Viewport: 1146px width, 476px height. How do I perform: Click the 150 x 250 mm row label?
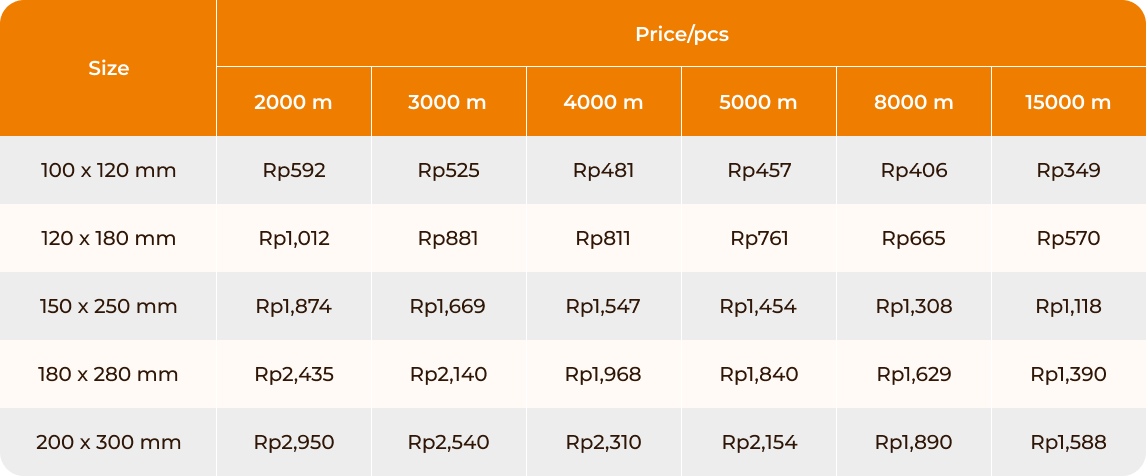(108, 306)
